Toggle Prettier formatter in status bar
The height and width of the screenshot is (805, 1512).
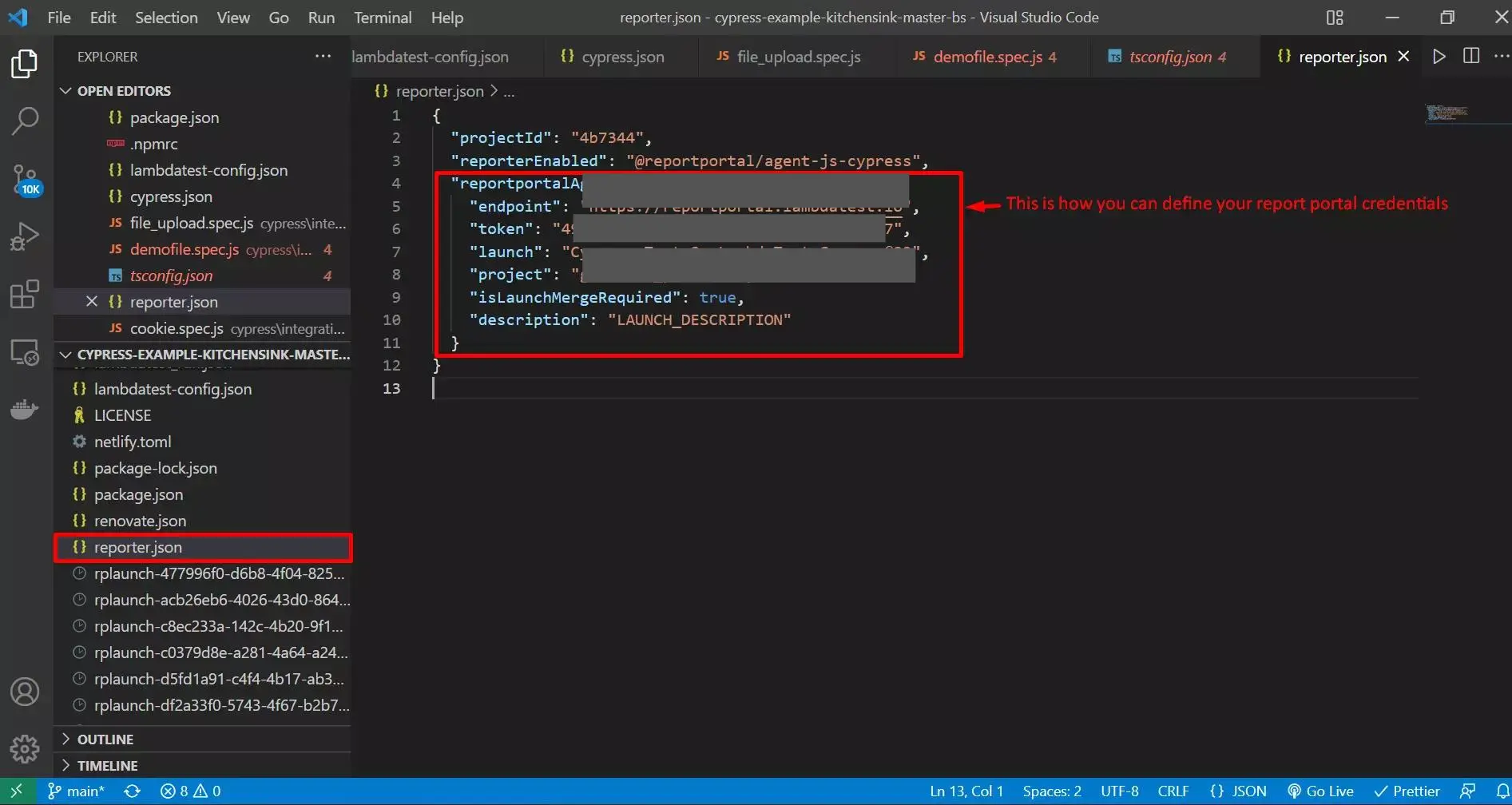[x=1407, y=791]
